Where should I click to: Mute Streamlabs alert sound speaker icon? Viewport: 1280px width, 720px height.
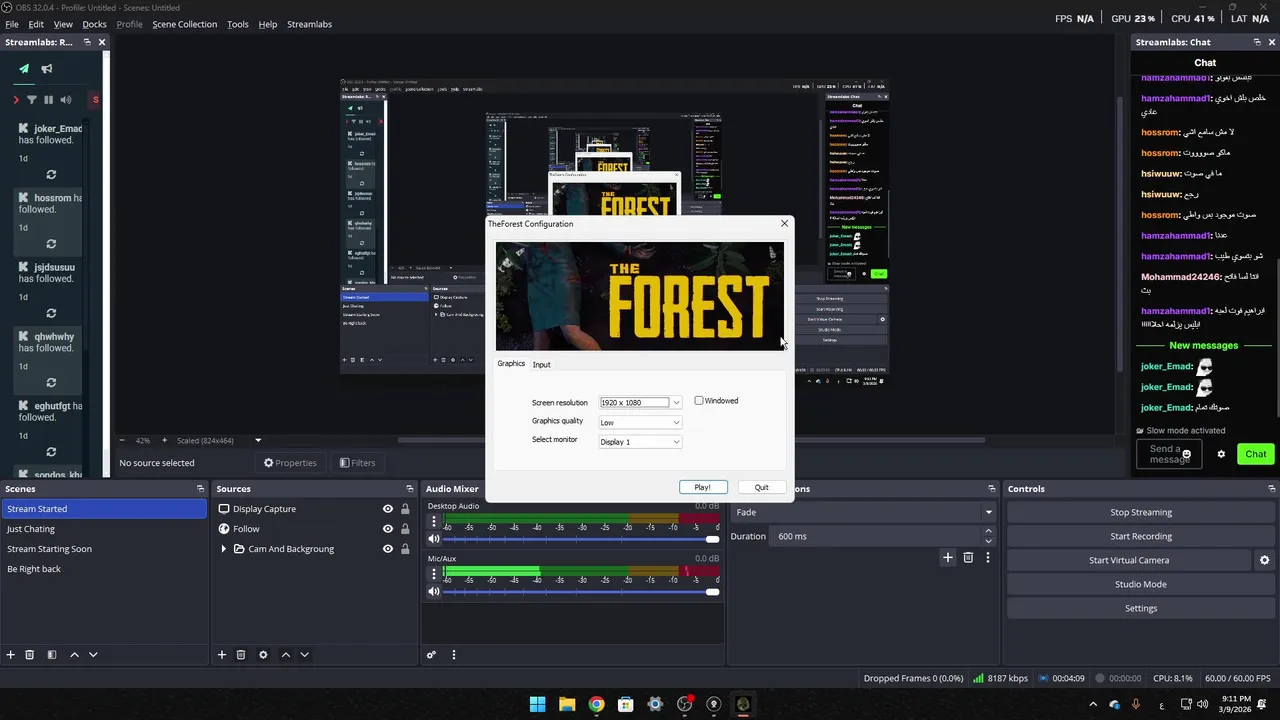[x=66, y=100]
